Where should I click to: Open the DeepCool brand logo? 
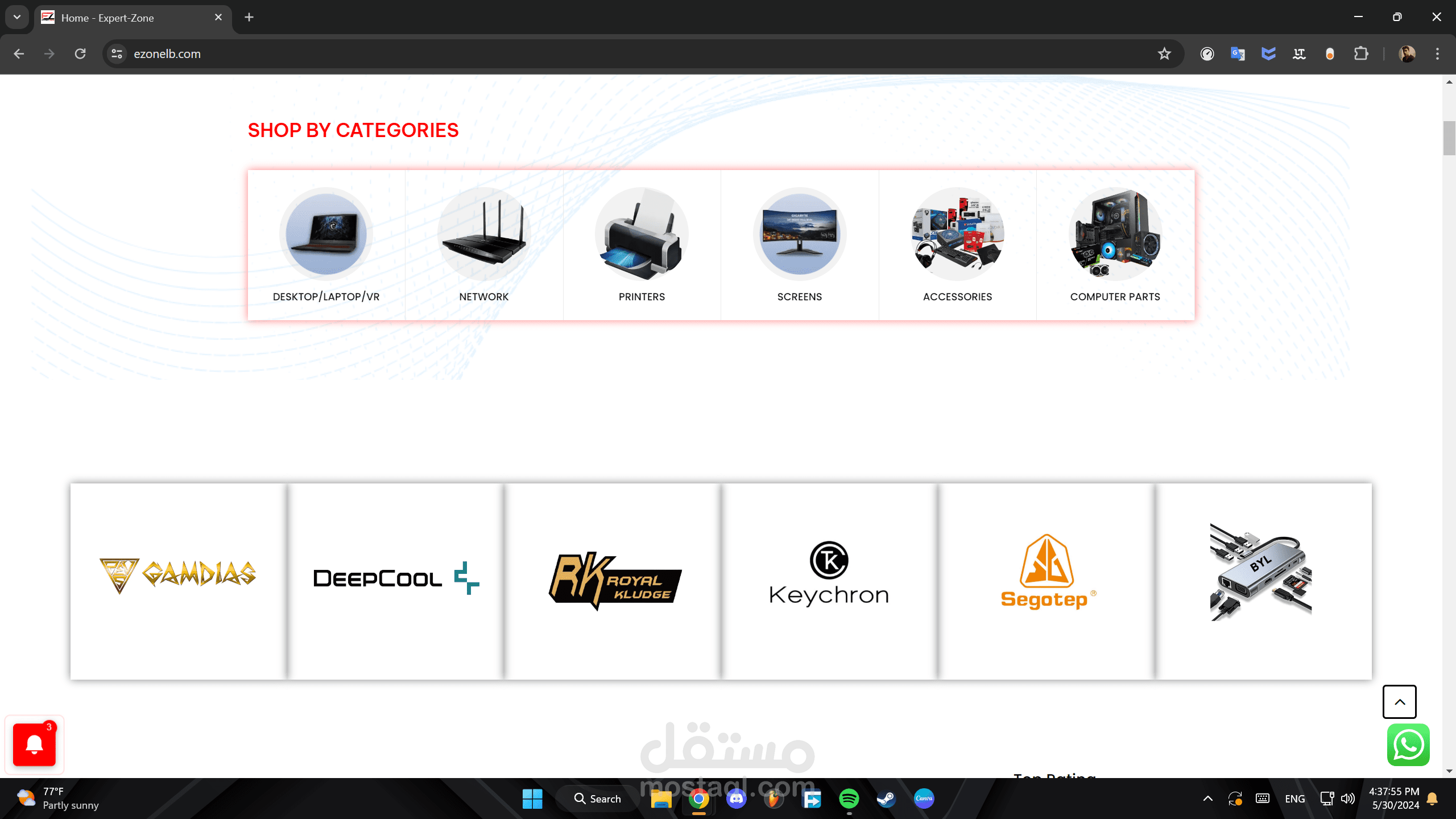click(x=396, y=578)
